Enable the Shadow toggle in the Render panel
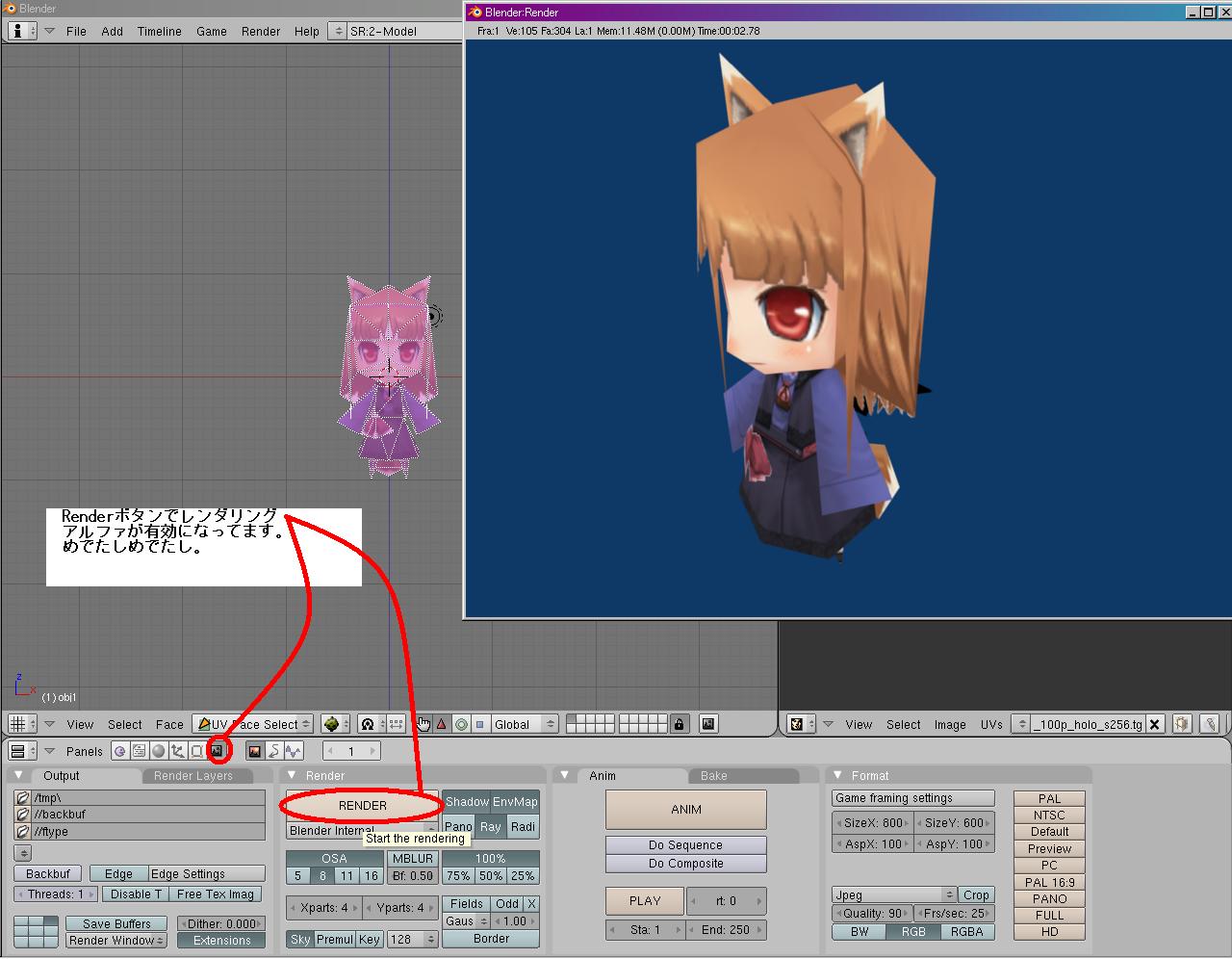Screen dimensions: 1232x959 click(466, 801)
